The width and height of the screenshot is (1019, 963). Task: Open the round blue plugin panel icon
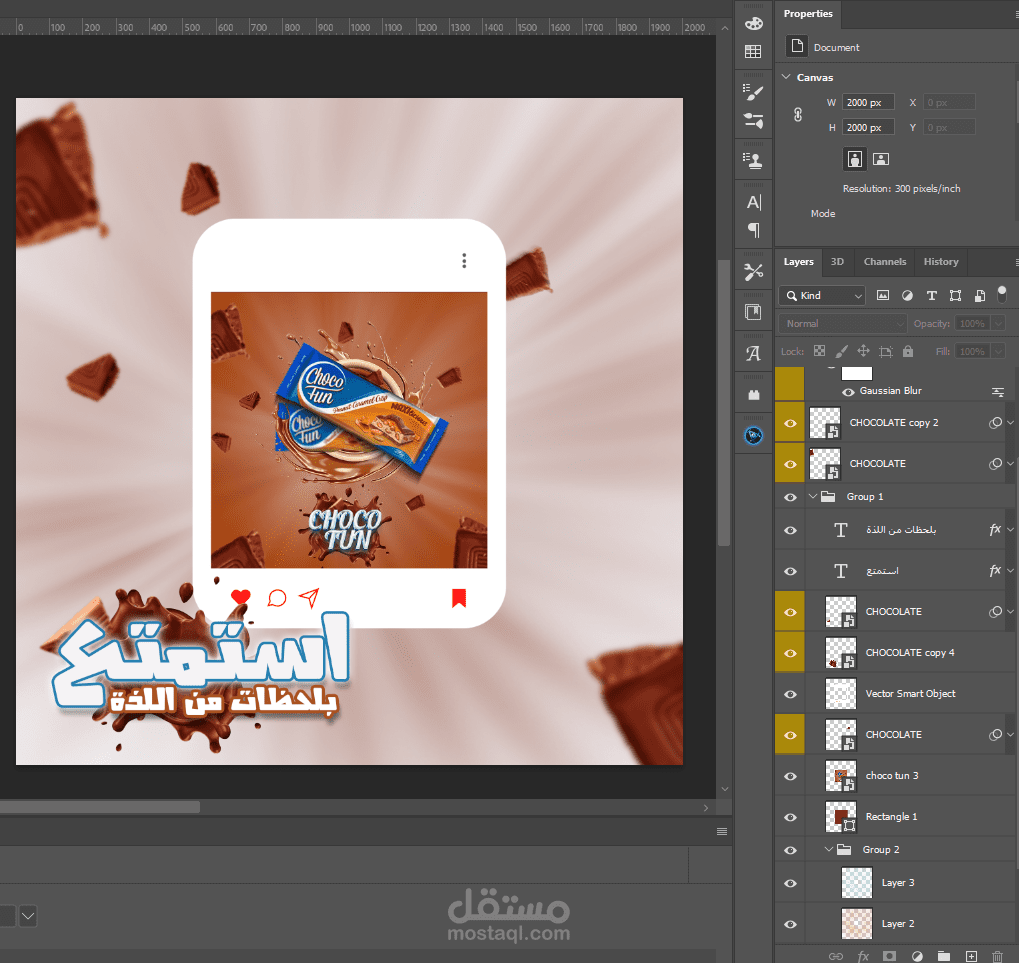(x=753, y=435)
